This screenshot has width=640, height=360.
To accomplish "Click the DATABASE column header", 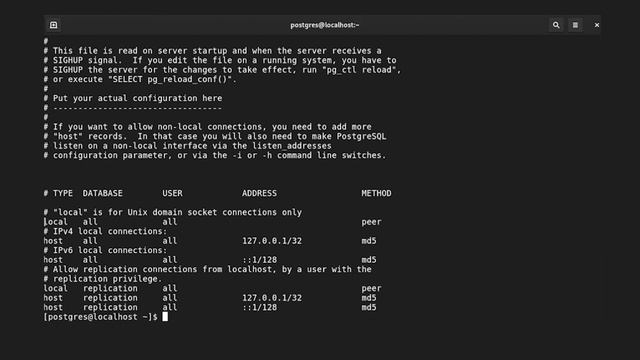I will [x=102, y=193].
